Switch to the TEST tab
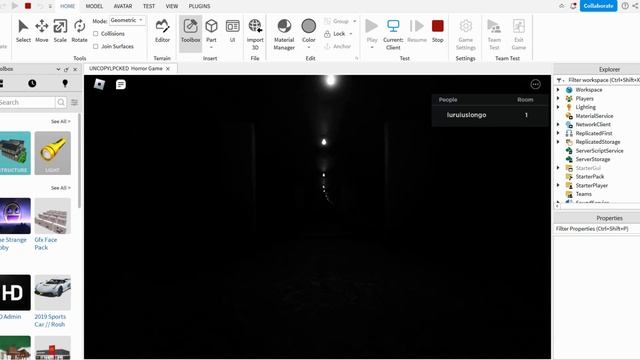Screen dimensions: 640x360 (x=149, y=6)
